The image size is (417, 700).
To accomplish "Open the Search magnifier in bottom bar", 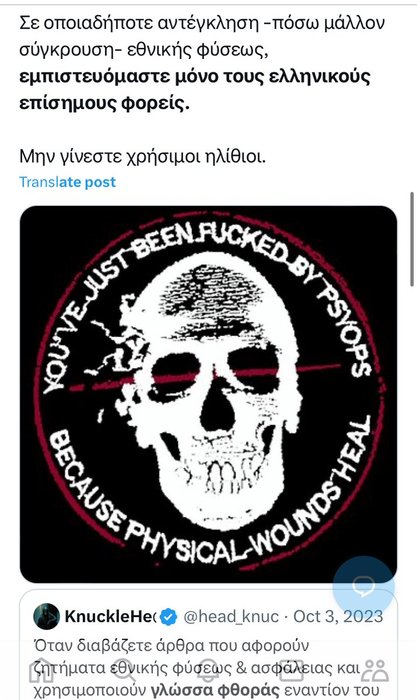I will pyautogui.click(x=125, y=670).
